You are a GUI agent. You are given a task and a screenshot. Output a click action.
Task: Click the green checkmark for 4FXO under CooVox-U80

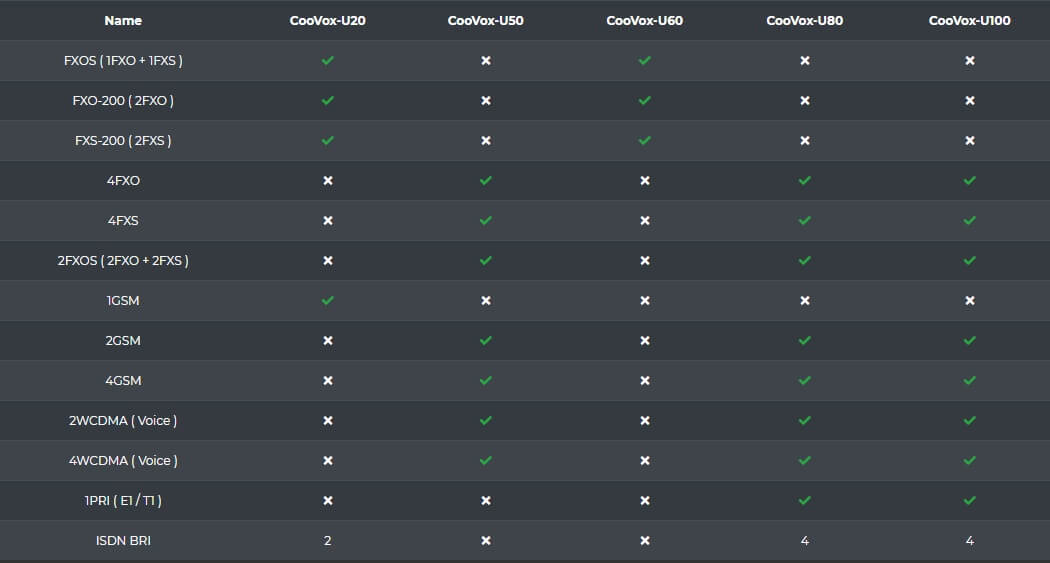pyautogui.click(x=805, y=181)
